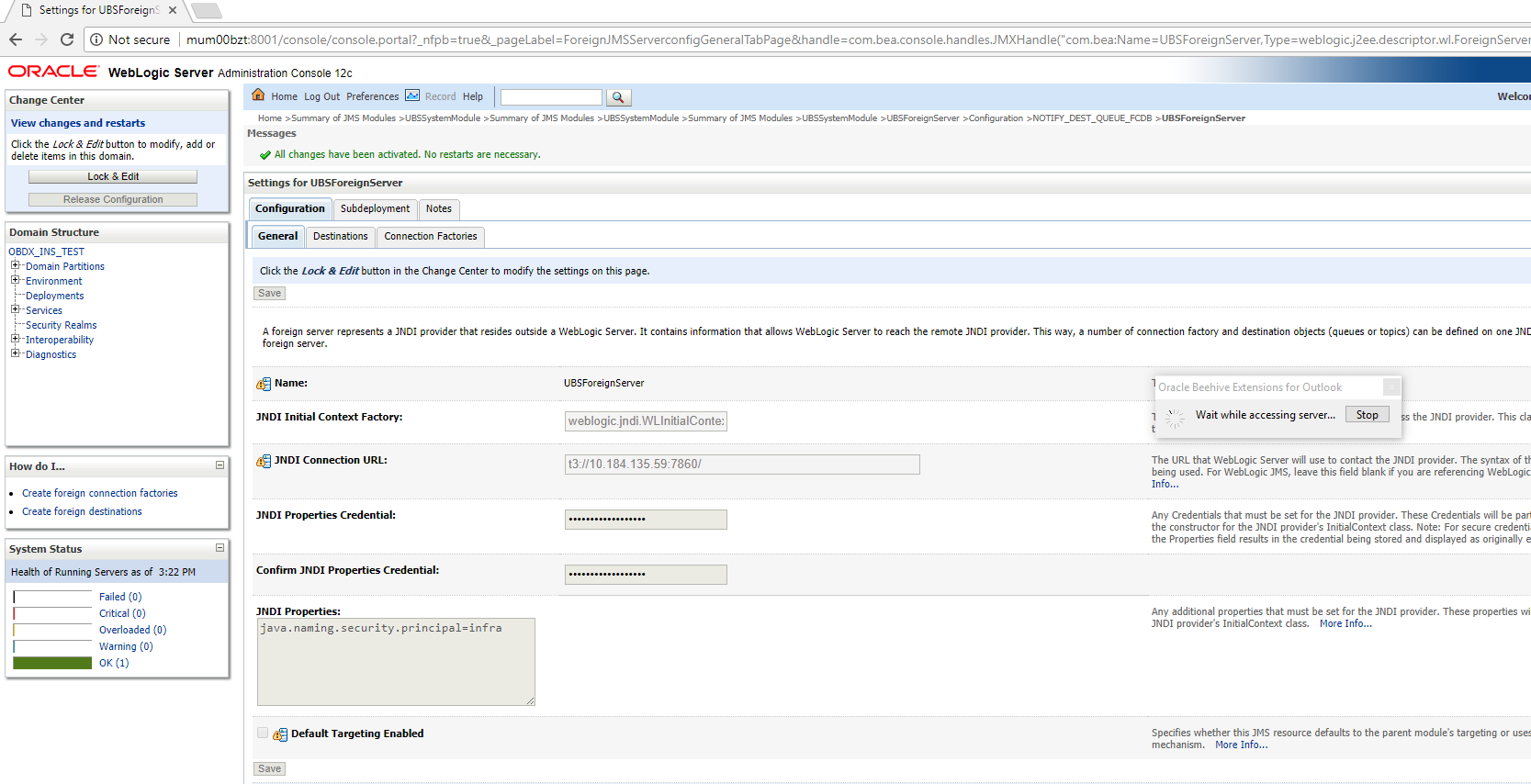
Task: Click More Info link for Default Targeting
Action: coord(1241,745)
